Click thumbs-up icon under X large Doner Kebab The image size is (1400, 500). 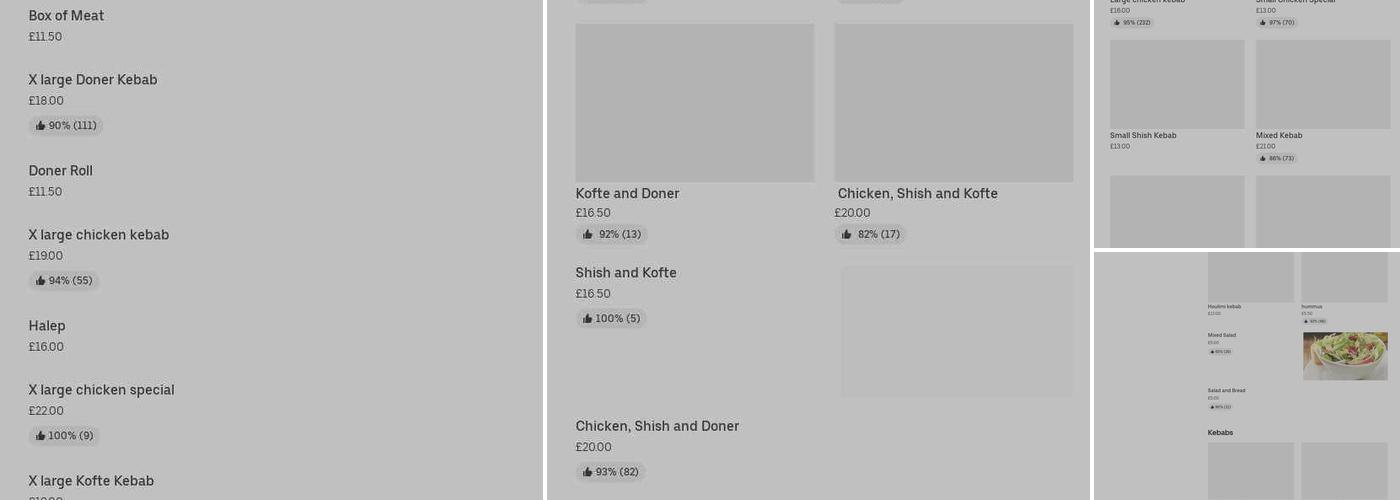41,126
